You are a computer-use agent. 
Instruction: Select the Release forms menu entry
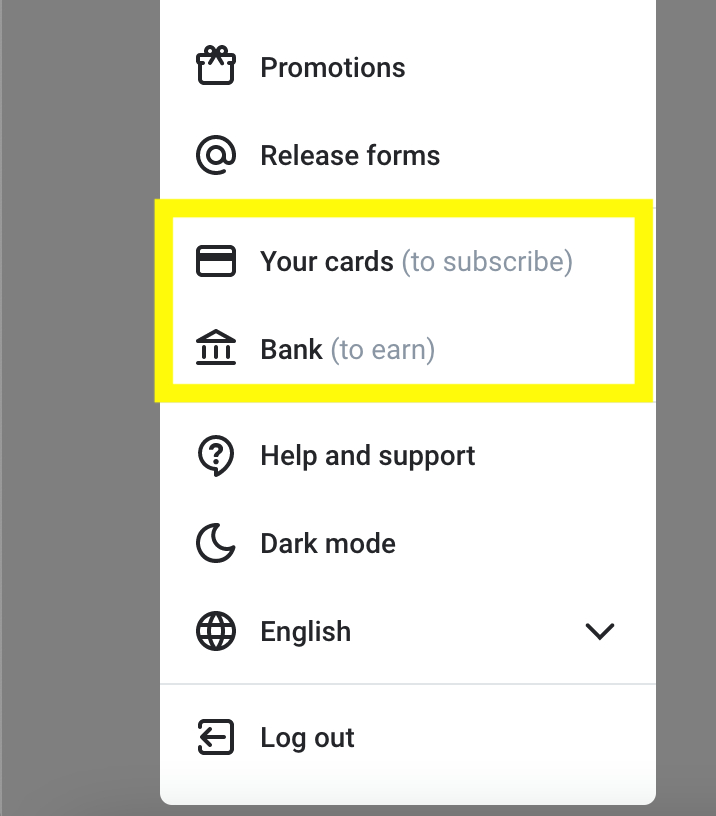[407, 155]
